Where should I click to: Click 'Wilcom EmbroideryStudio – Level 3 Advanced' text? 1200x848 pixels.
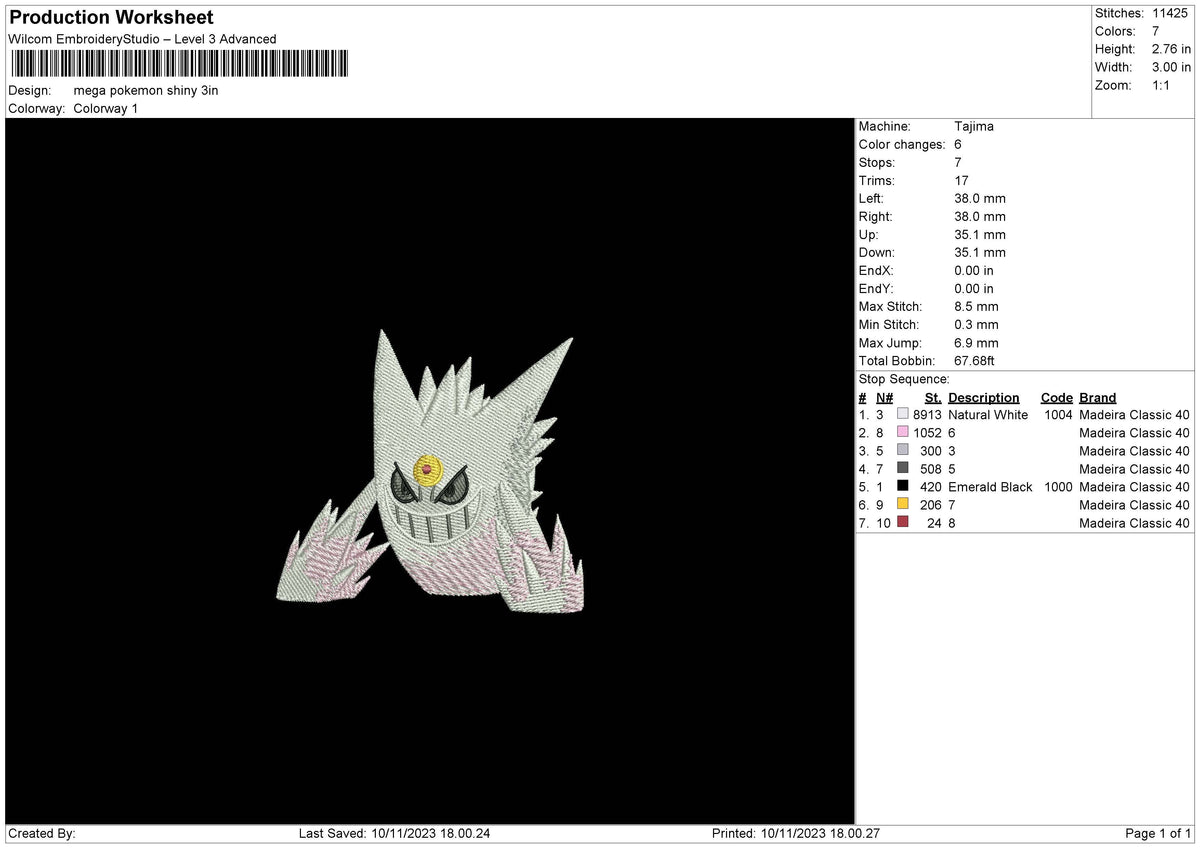coord(142,39)
